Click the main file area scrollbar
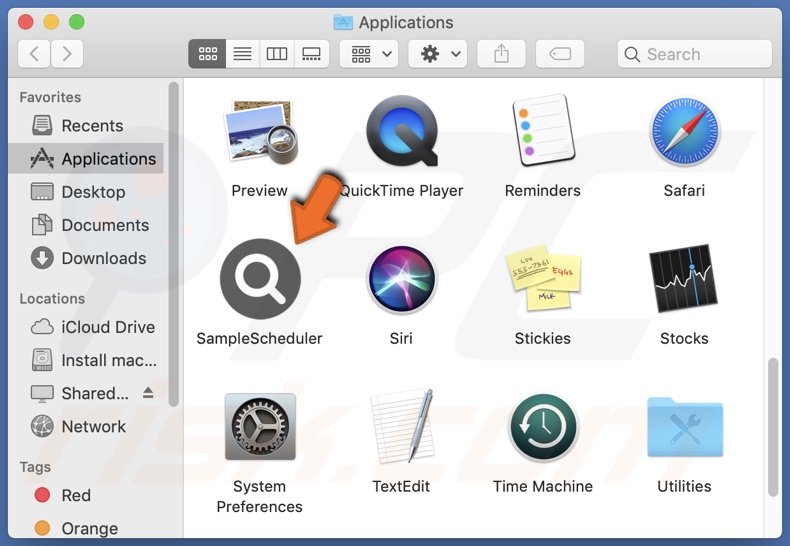Viewport: 790px width, 546px height. [773, 428]
